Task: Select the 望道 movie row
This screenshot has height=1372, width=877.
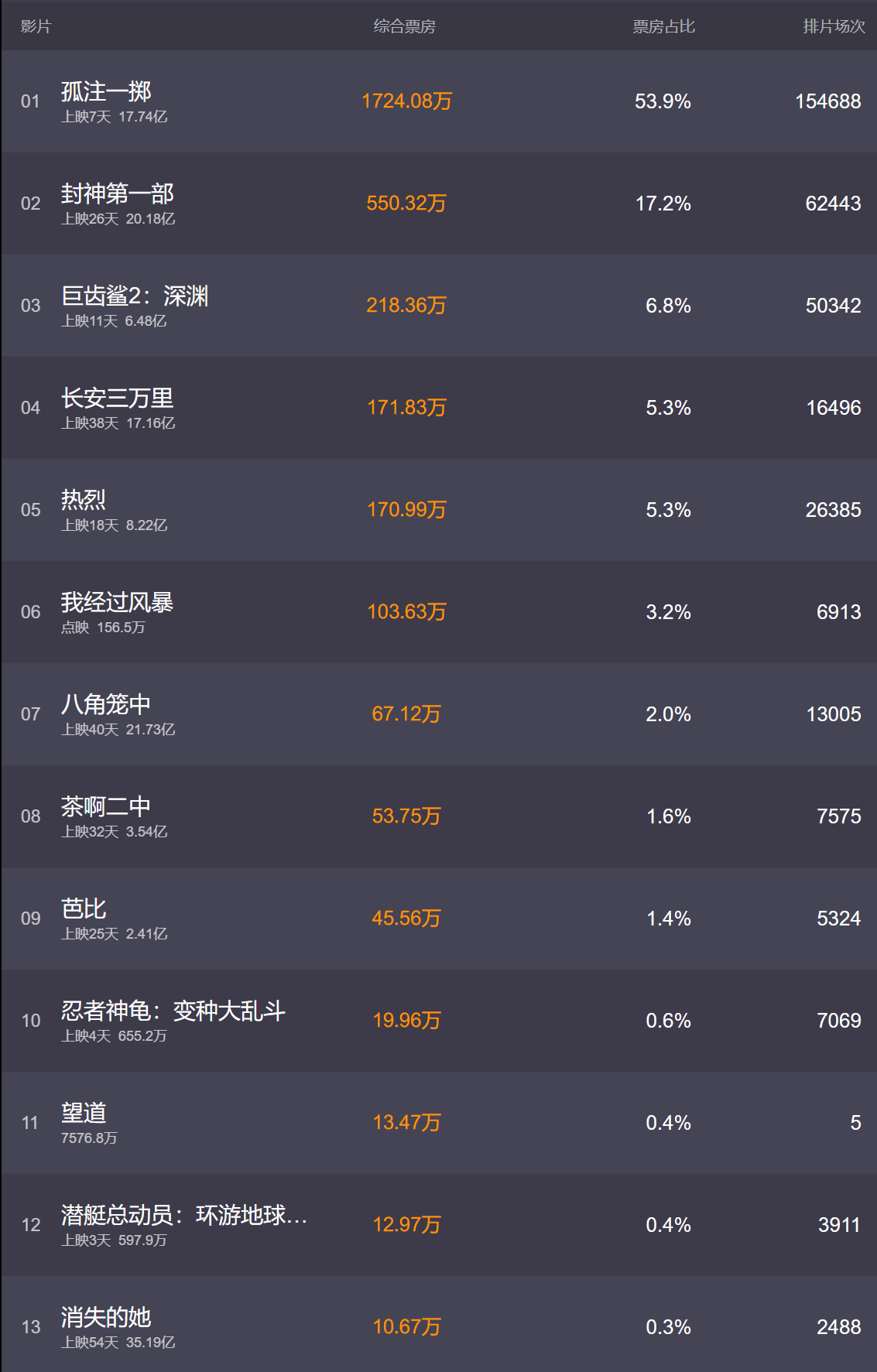Action: (x=438, y=1123)
